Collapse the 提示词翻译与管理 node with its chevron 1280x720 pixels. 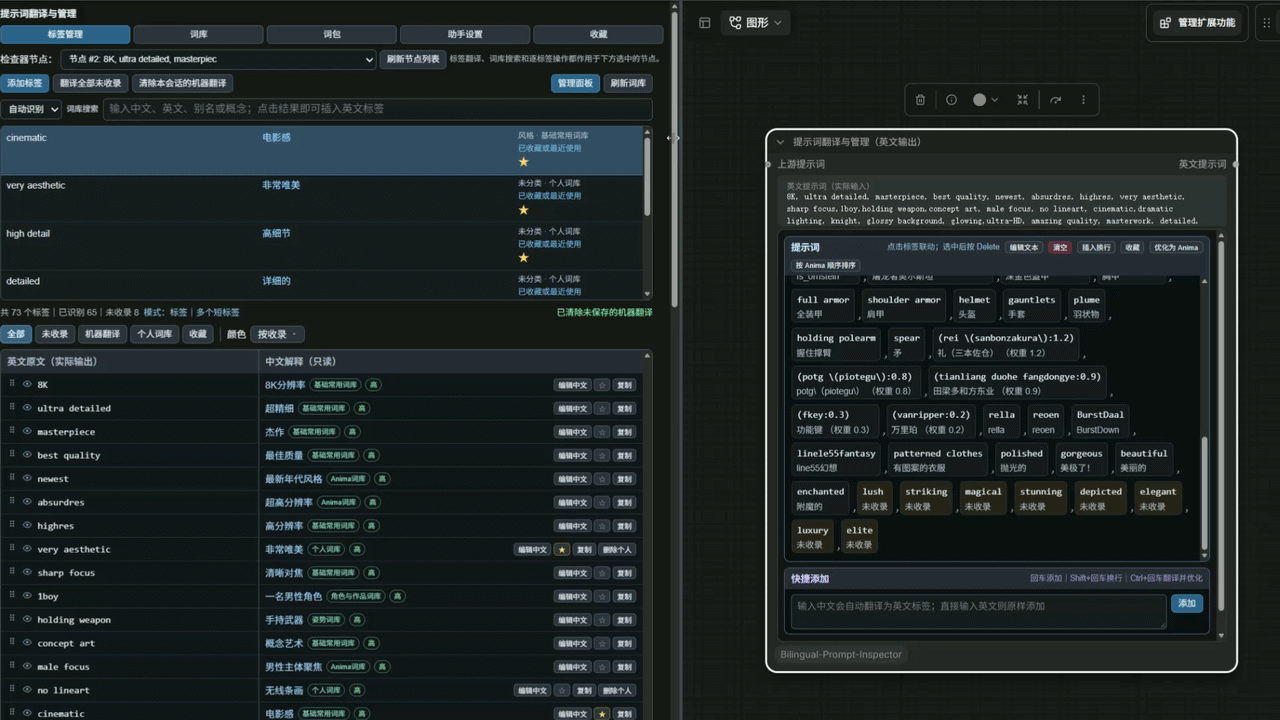pyautogui.click(x=781, y=142)
